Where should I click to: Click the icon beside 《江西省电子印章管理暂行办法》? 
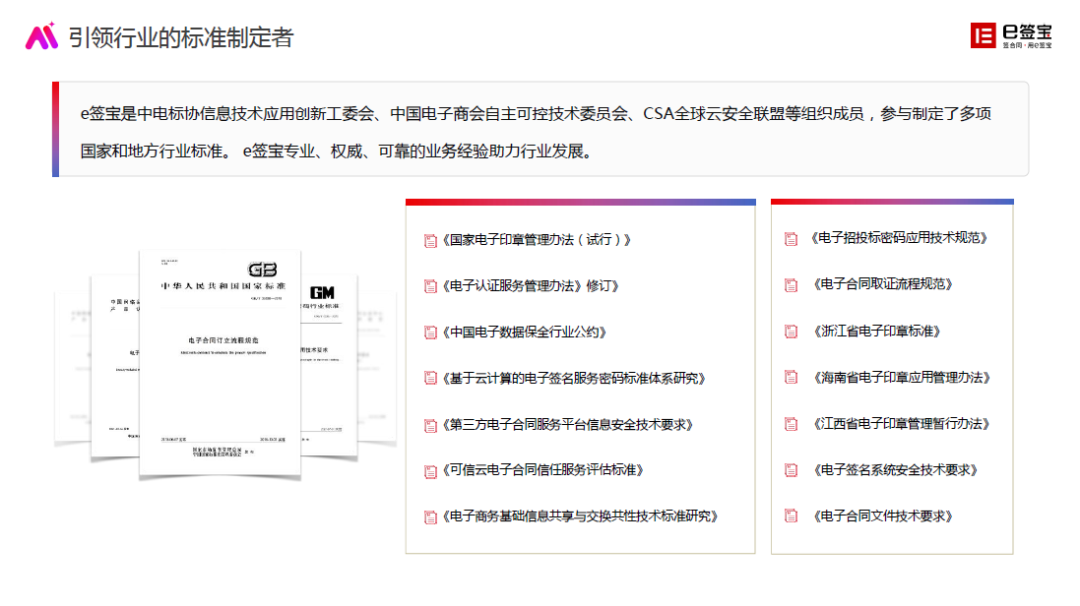pyautogui.click(x=791, y=424)
